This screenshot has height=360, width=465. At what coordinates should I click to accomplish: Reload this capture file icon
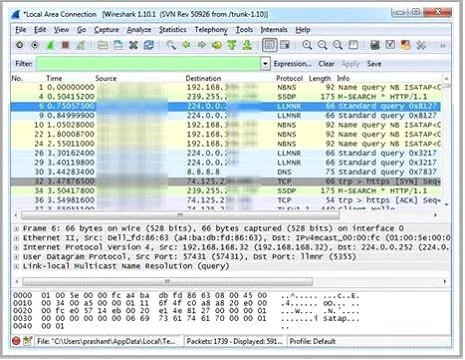pyautogui.click(x=149, y=45)
